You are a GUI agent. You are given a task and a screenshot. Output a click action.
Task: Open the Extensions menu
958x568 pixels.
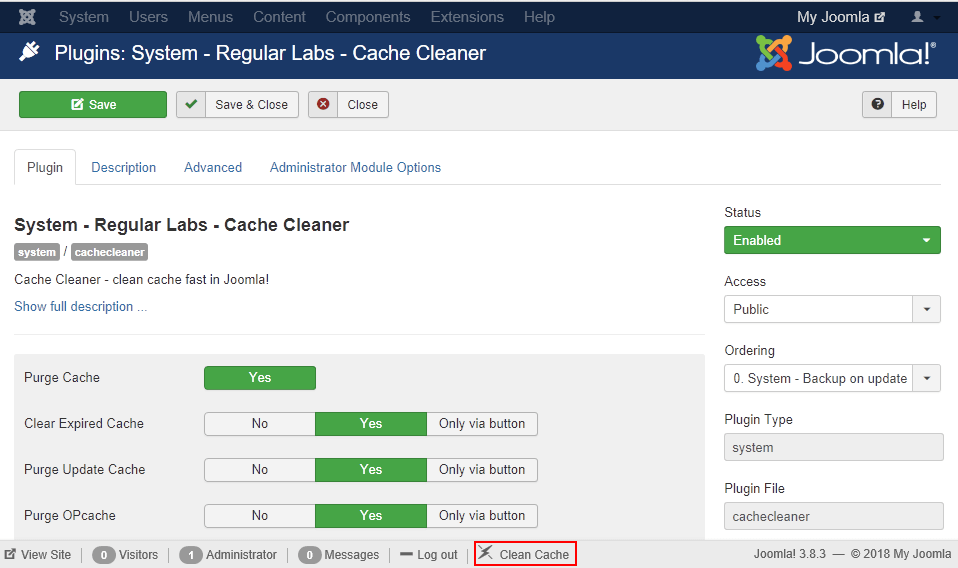click(467, 17)
